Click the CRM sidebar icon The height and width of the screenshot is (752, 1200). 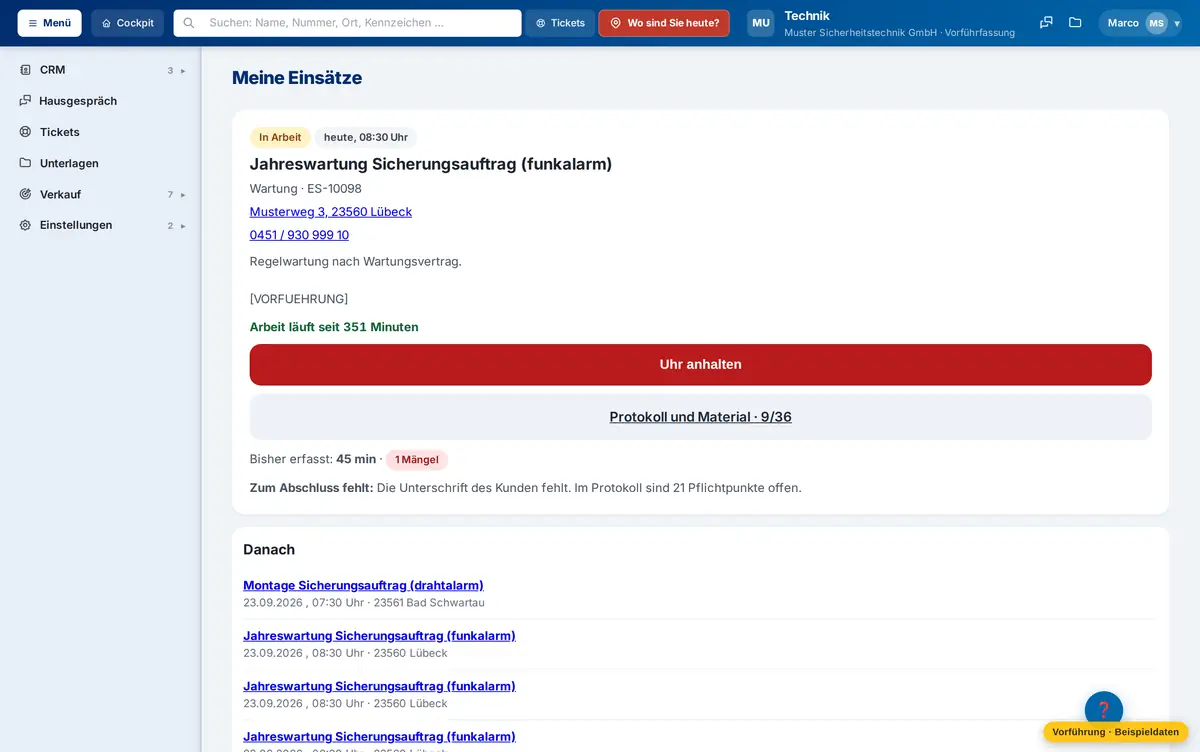[25, 70]
